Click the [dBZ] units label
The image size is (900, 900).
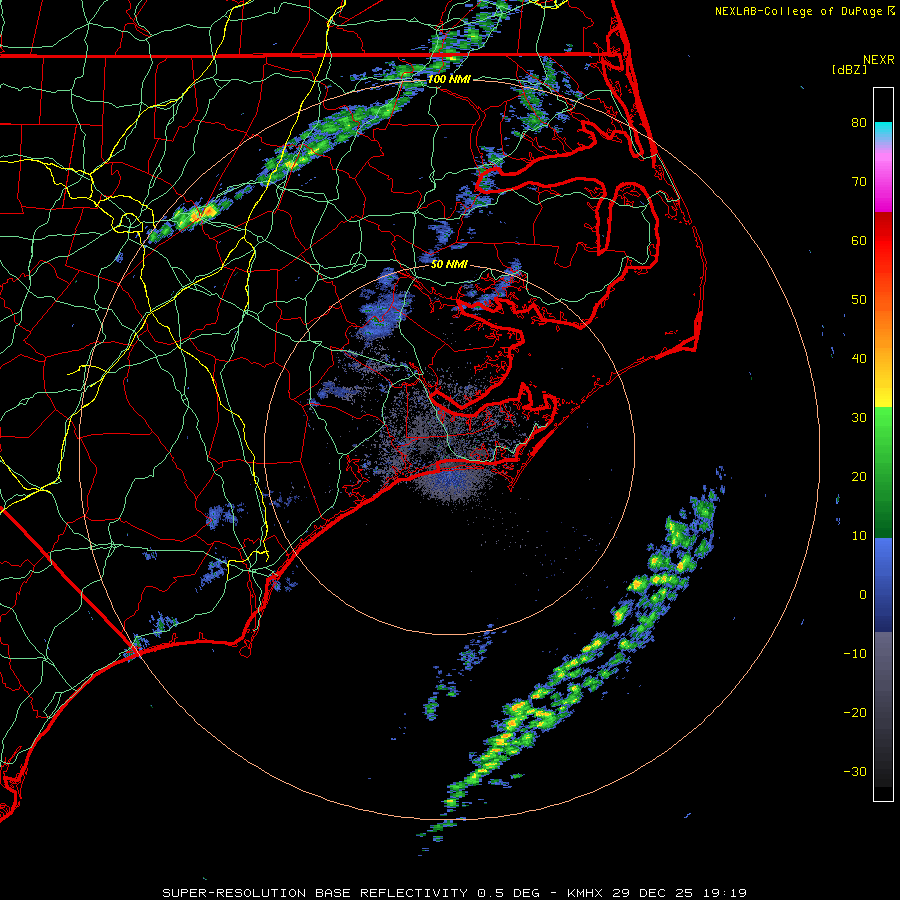coord(849,70)
